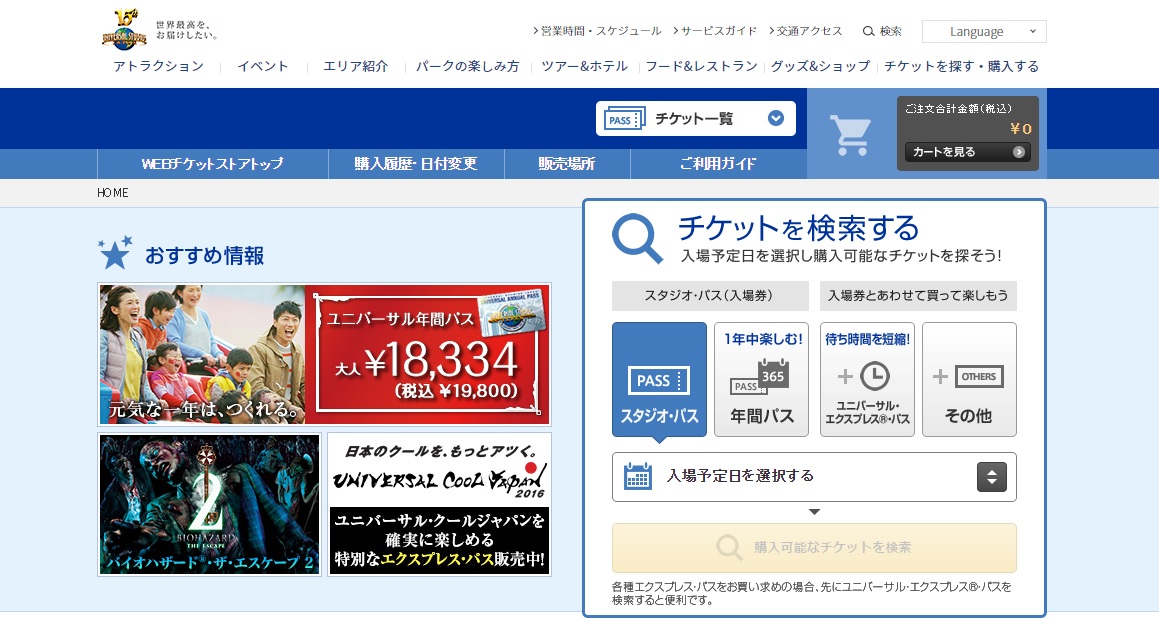Screen dimensions: 1159x619
Task: Open the フード&レストラン menu
Action: tap(701, 66)
